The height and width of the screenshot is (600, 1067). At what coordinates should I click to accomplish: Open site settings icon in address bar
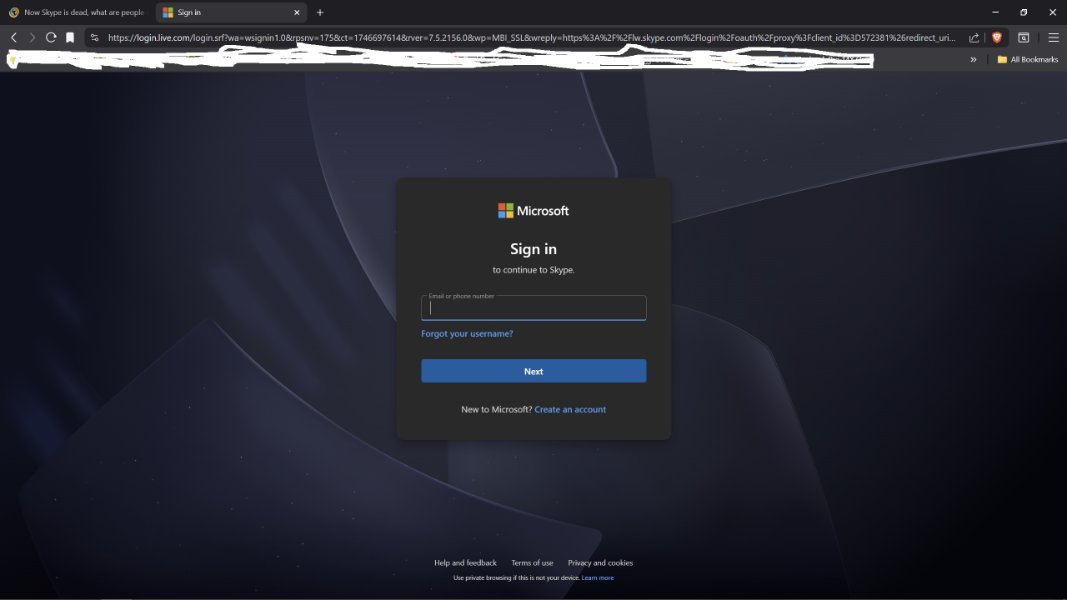click(95, 37)
